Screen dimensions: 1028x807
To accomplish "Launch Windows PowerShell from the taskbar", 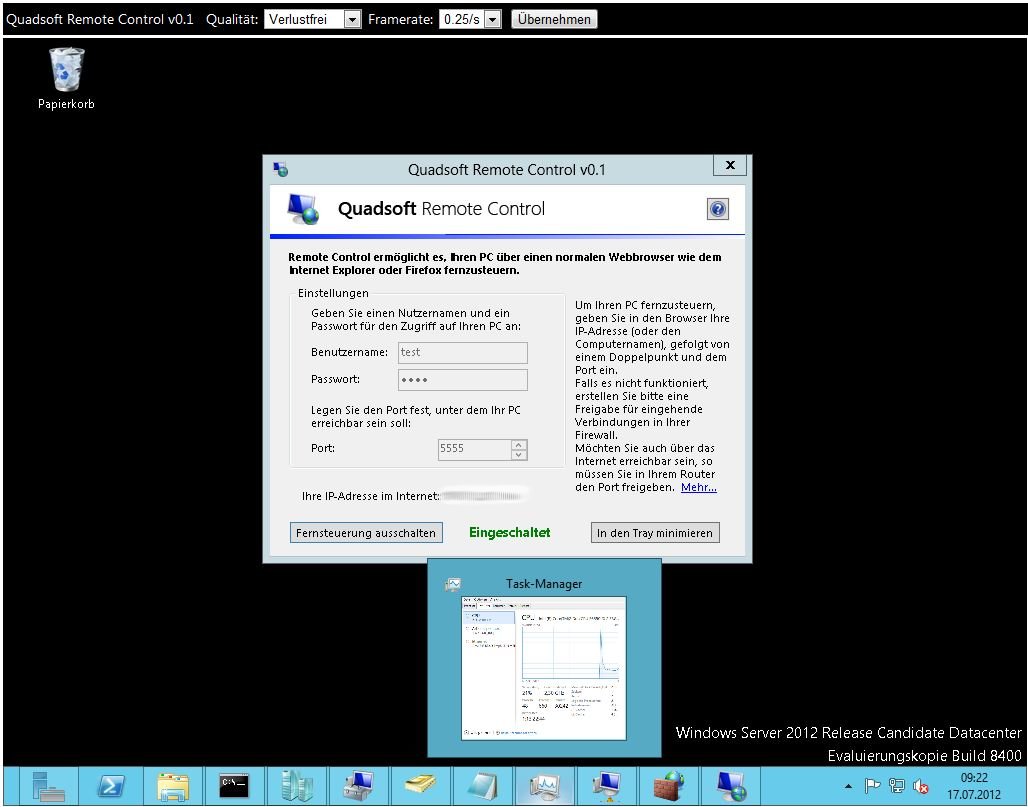I will 111,786.
